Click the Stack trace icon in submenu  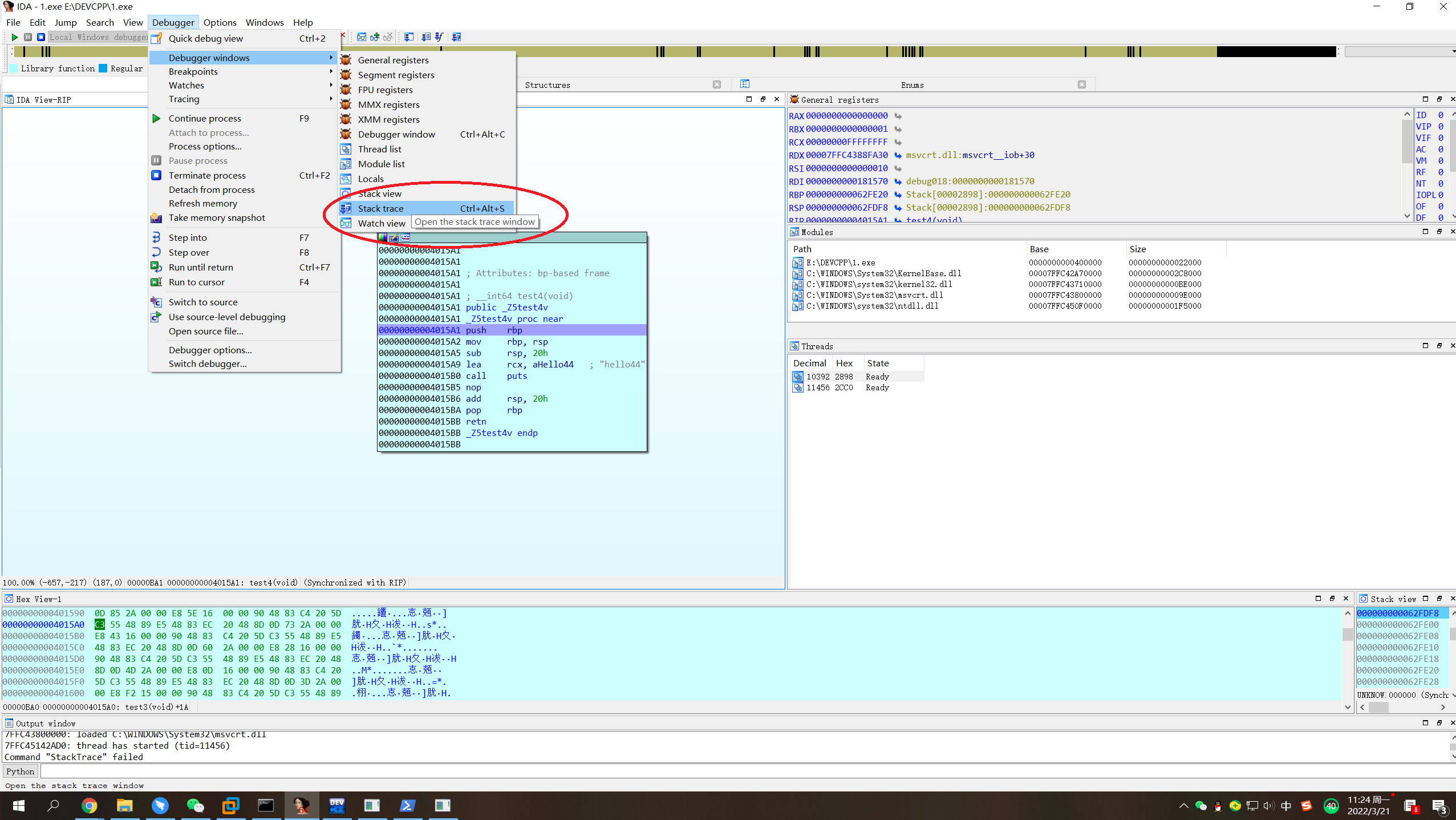pos(346,208)
